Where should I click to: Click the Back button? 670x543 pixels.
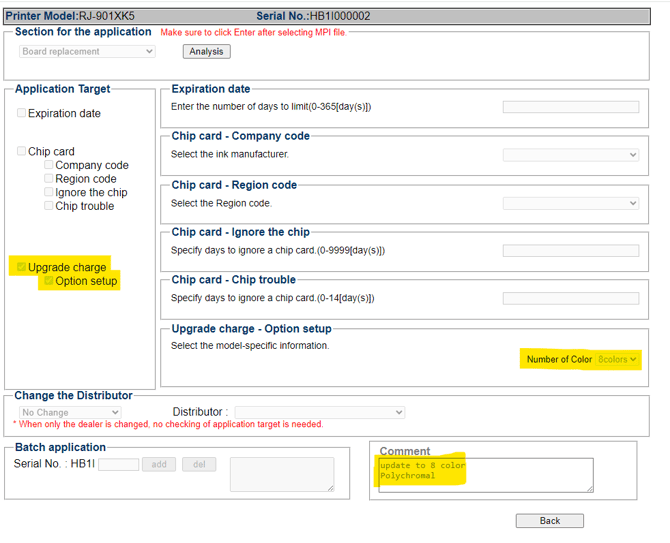coord(549,521)
